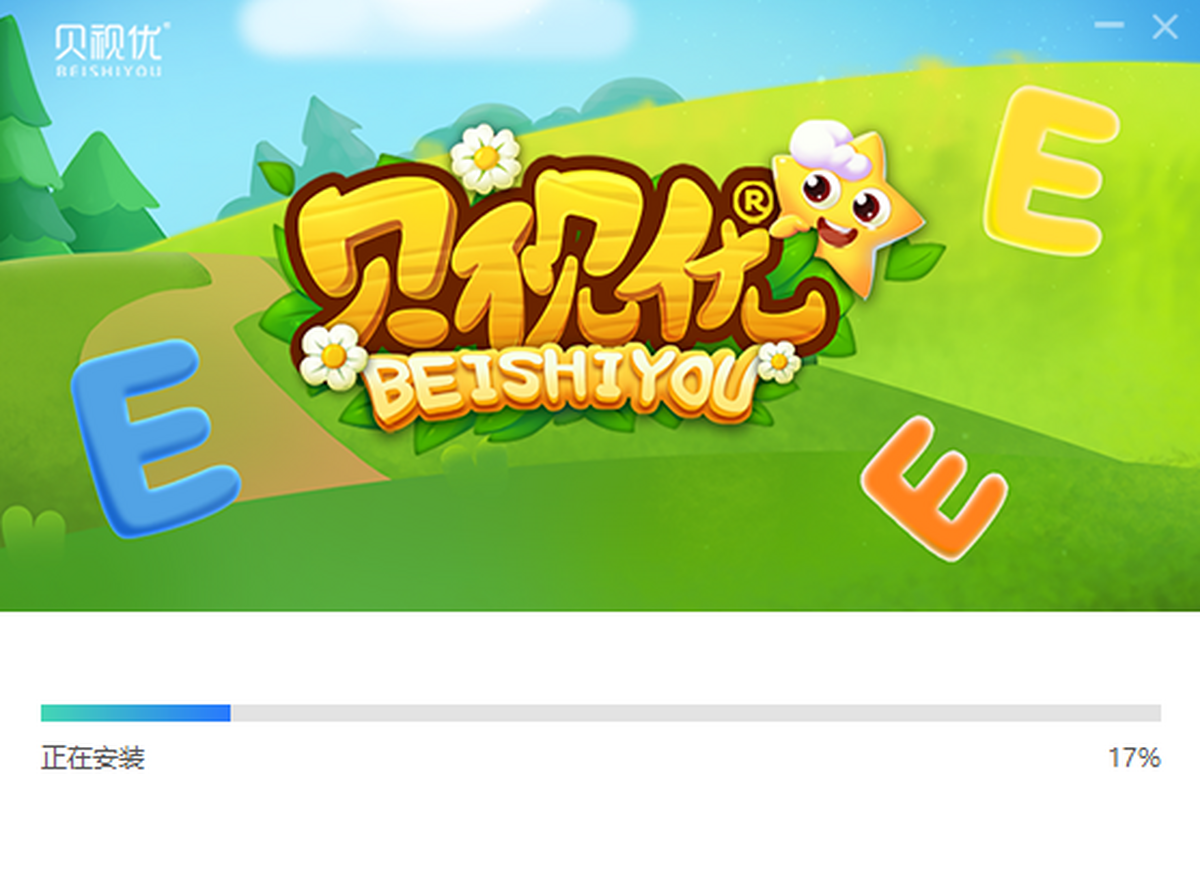Minimize the installer window
The width and height of the screenshot is (1200, 879).
tap(1109, 25)
